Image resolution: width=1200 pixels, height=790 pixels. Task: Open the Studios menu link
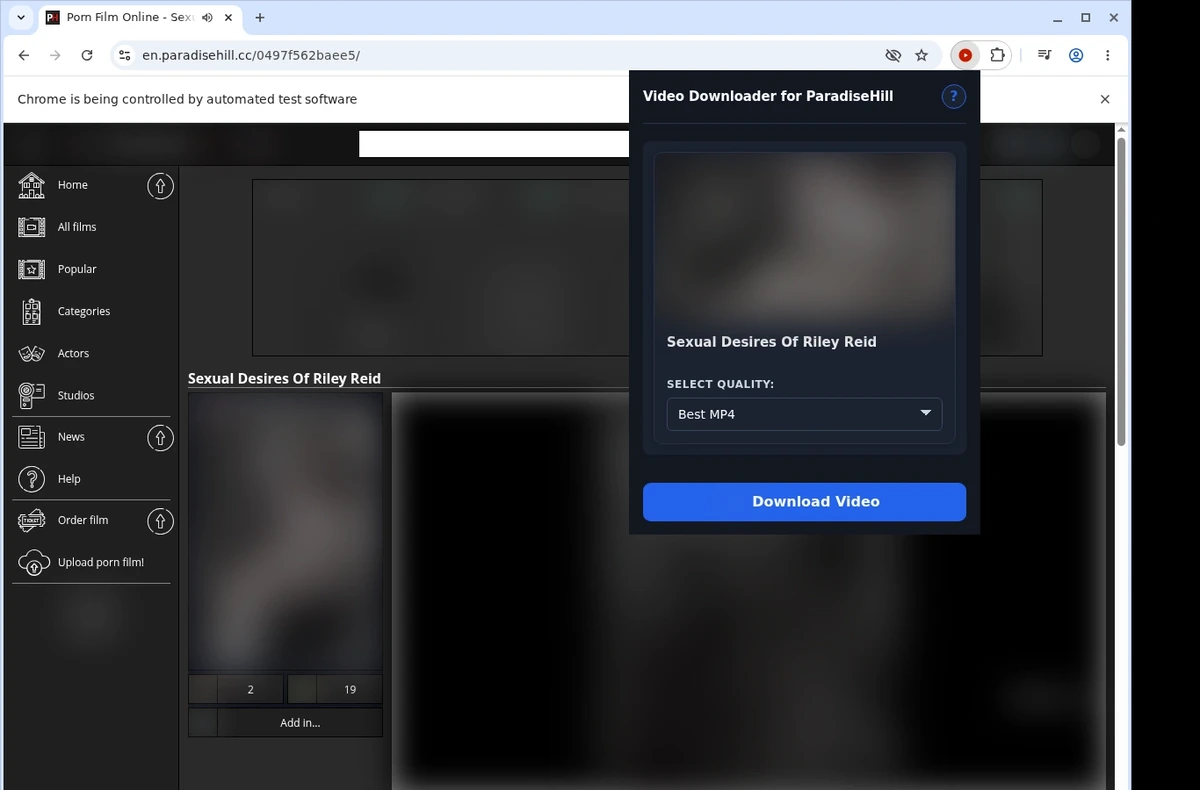(76, 395)
